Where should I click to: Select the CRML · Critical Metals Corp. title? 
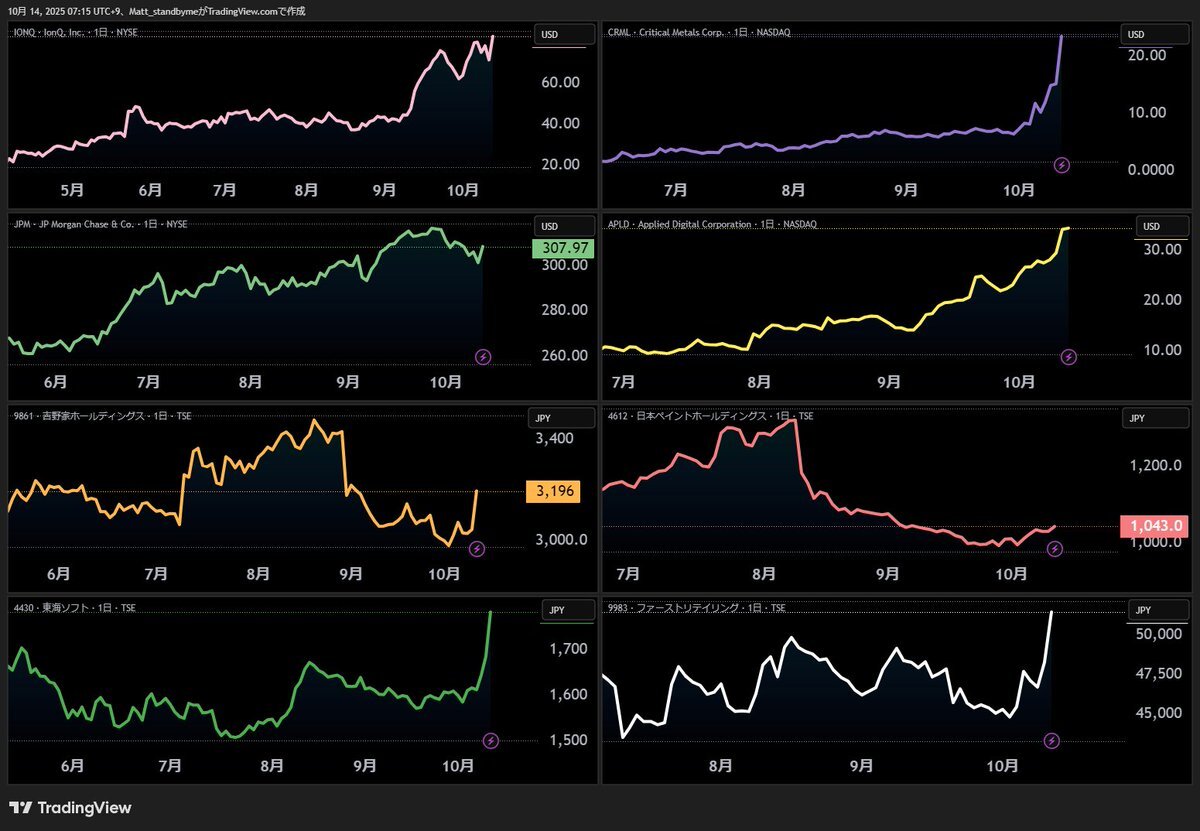[698, 32]
